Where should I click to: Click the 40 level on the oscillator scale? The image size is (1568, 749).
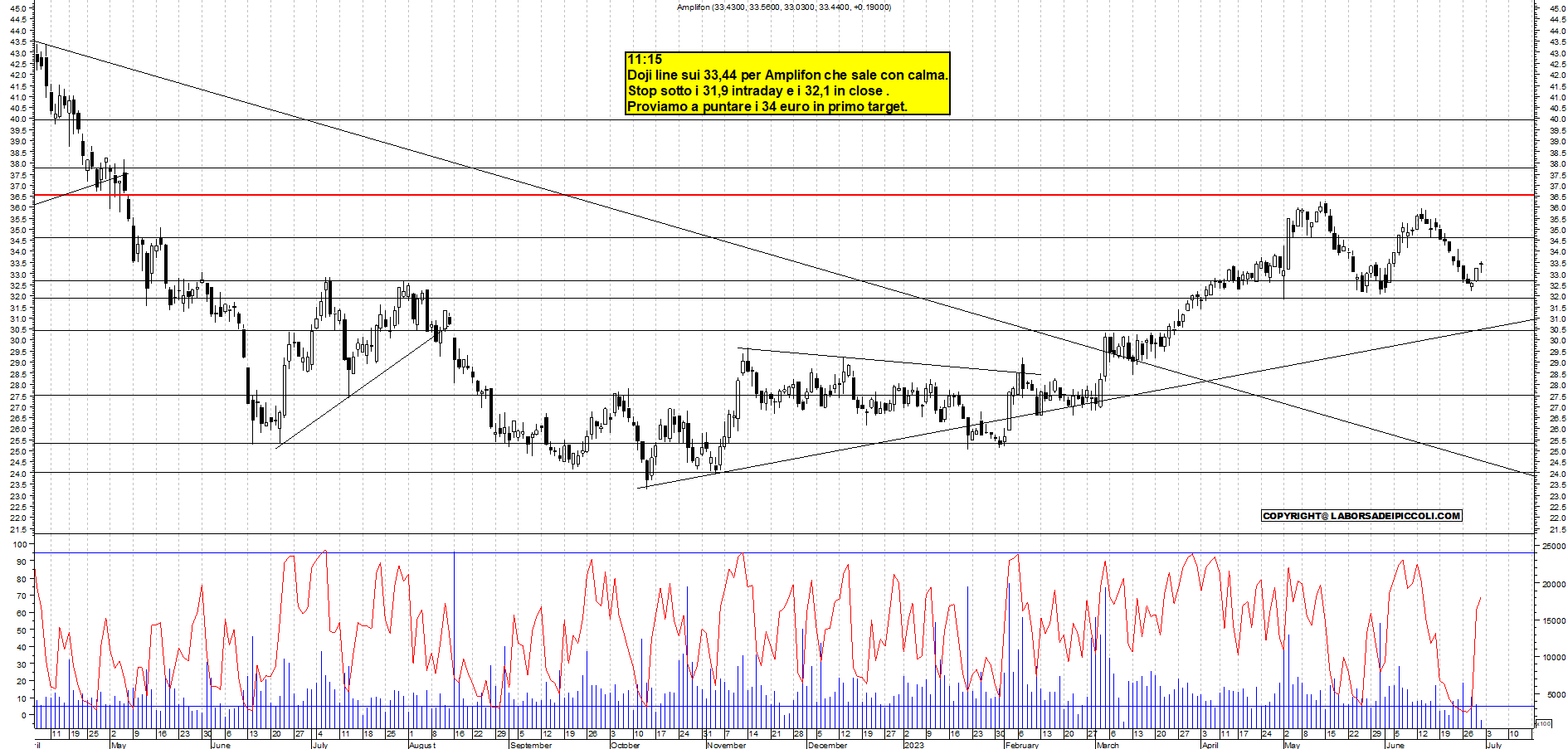coord(21,647)
